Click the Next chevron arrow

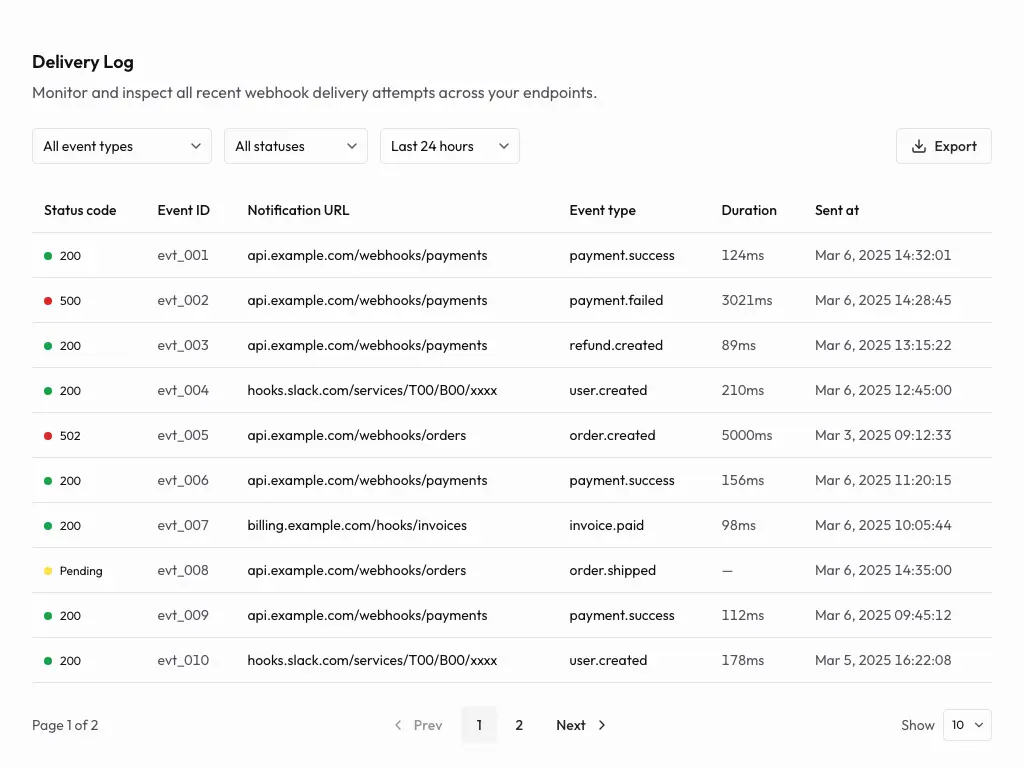601,725
